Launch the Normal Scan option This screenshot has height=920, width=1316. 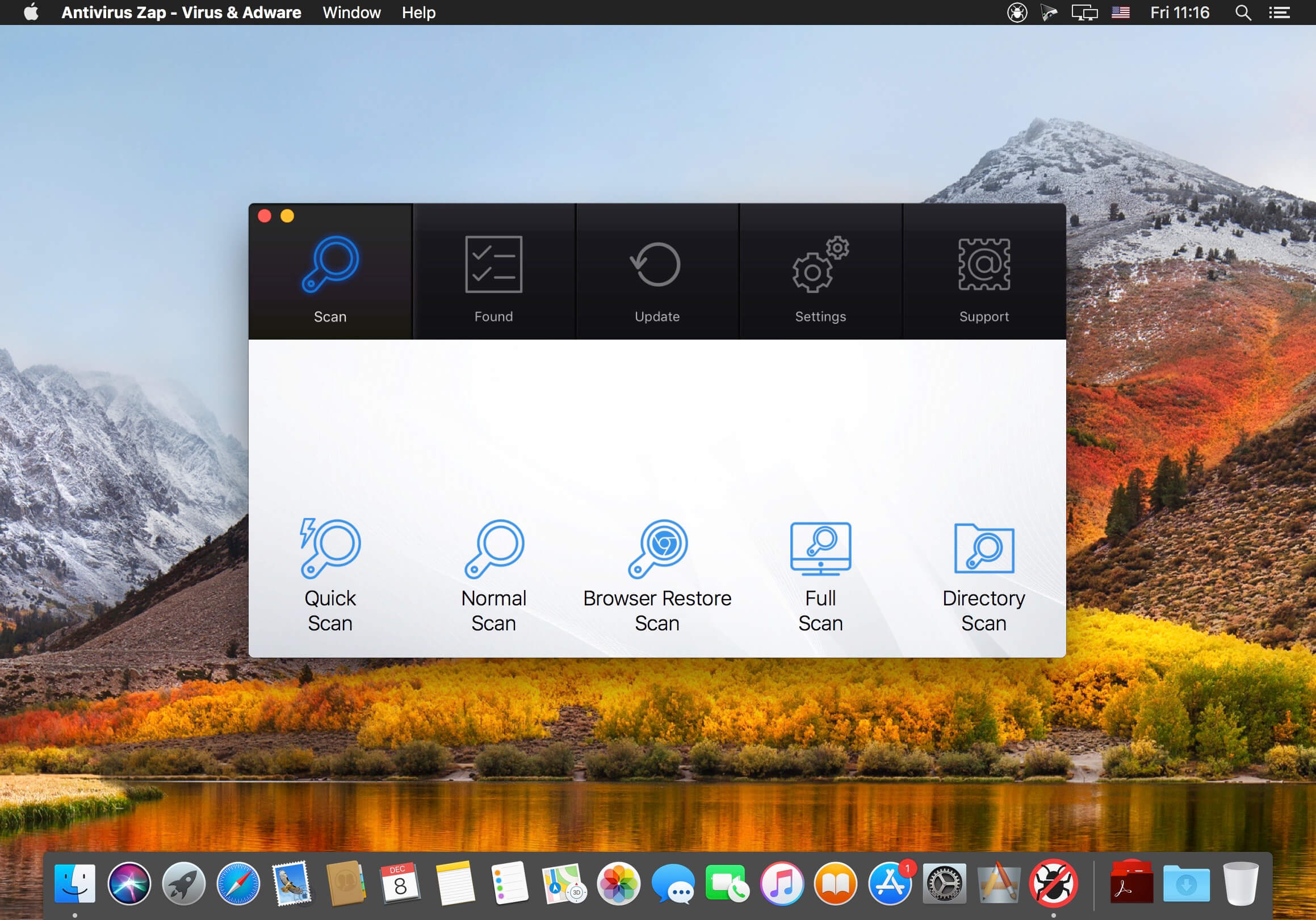pyautogui.click(x=493, y=575)
